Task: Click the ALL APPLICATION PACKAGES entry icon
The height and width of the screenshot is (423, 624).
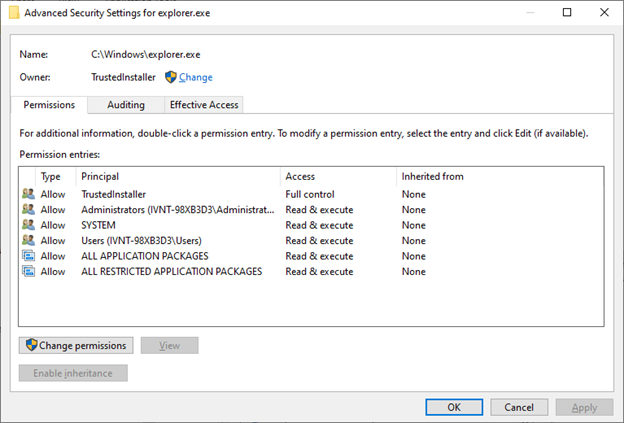Action: coord(28,256)
